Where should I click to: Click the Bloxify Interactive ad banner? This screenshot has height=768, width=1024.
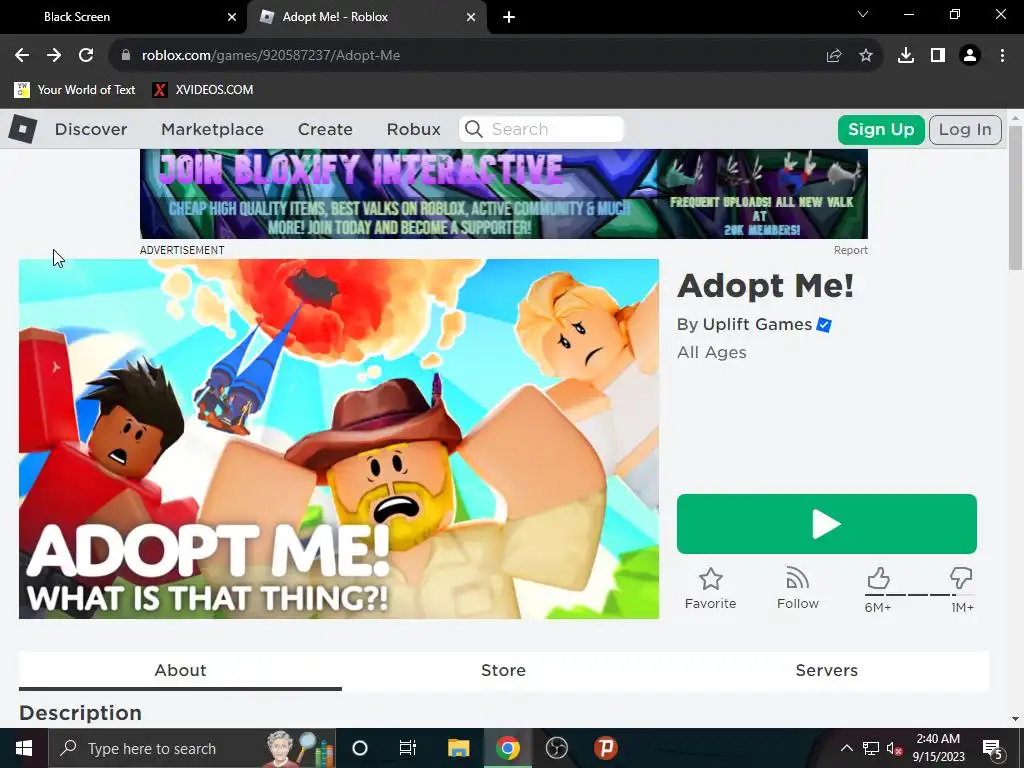coord(504,194)
